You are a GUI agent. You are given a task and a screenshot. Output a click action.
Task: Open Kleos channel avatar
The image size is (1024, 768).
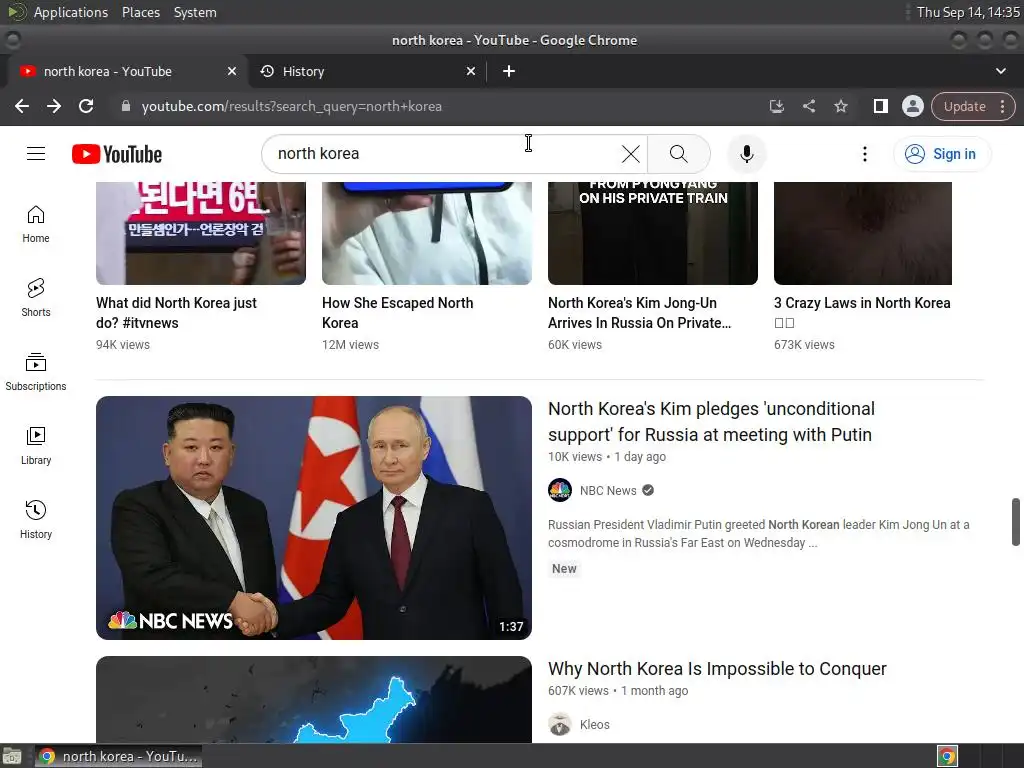pyautogui.click(x=560, y=724)
